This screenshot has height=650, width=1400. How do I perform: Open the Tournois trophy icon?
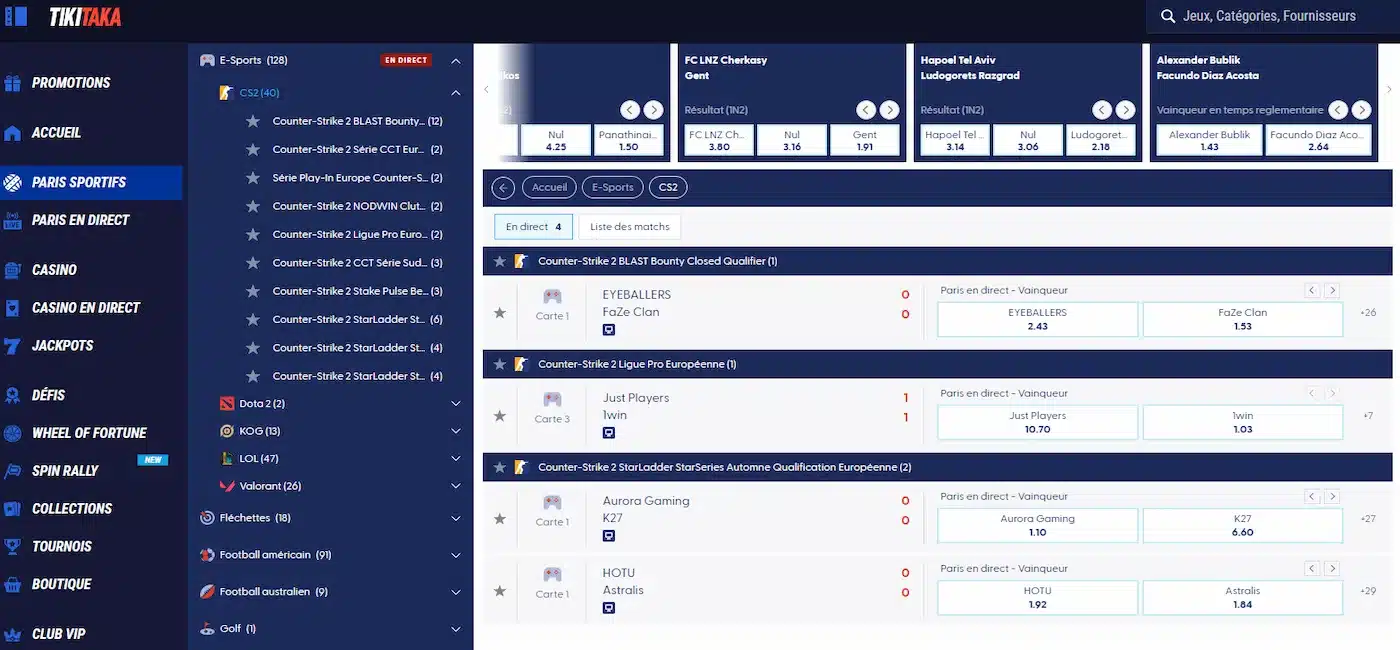click(12, 547)
